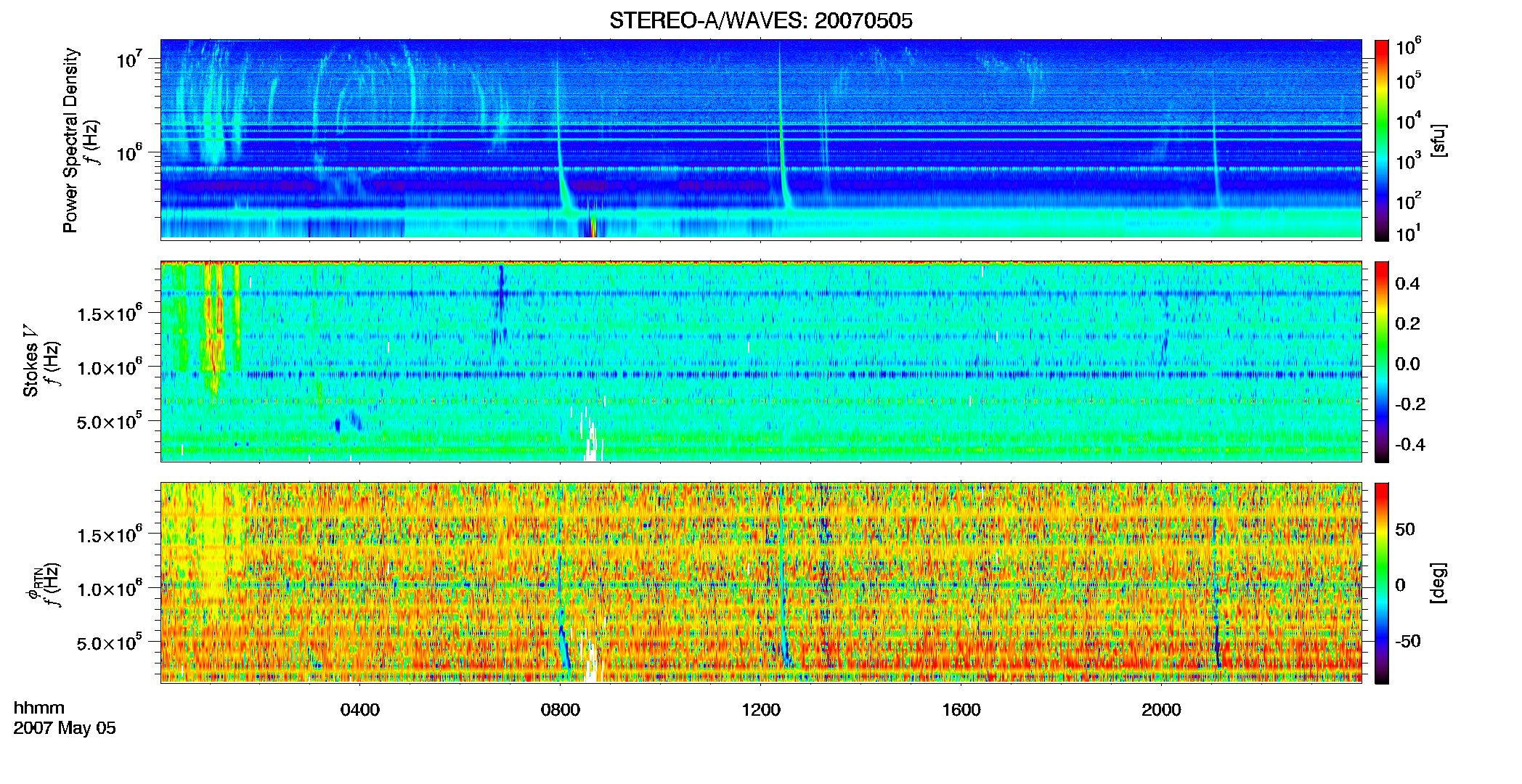1522x784 pixels.
Task: Click the -50 value on degrees color bar
Action: pos(1407,641)
